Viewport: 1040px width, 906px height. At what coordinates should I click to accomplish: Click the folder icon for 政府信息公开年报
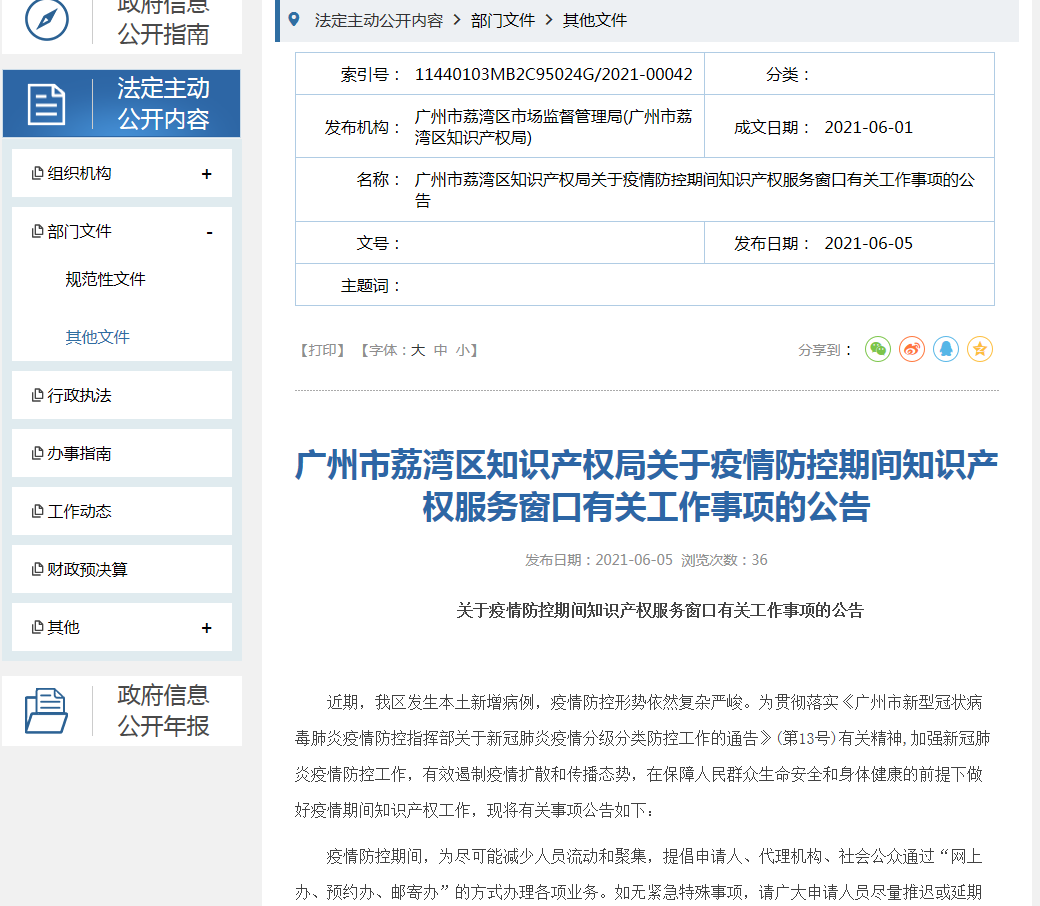(46, 711)
